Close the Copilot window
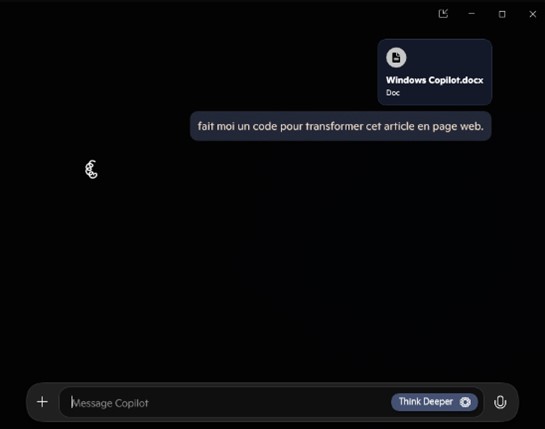 (x=532, y=14)
